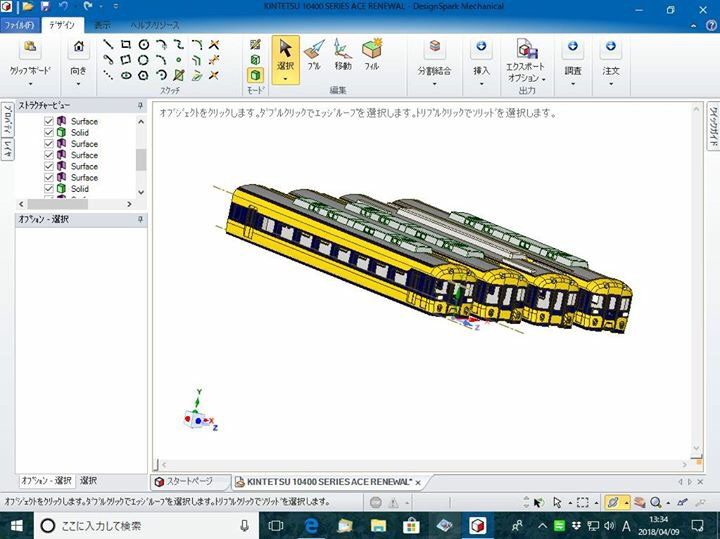720x539 pixels.
Task: Choose the フィル (Fill) tool
Action: point(372,55)
